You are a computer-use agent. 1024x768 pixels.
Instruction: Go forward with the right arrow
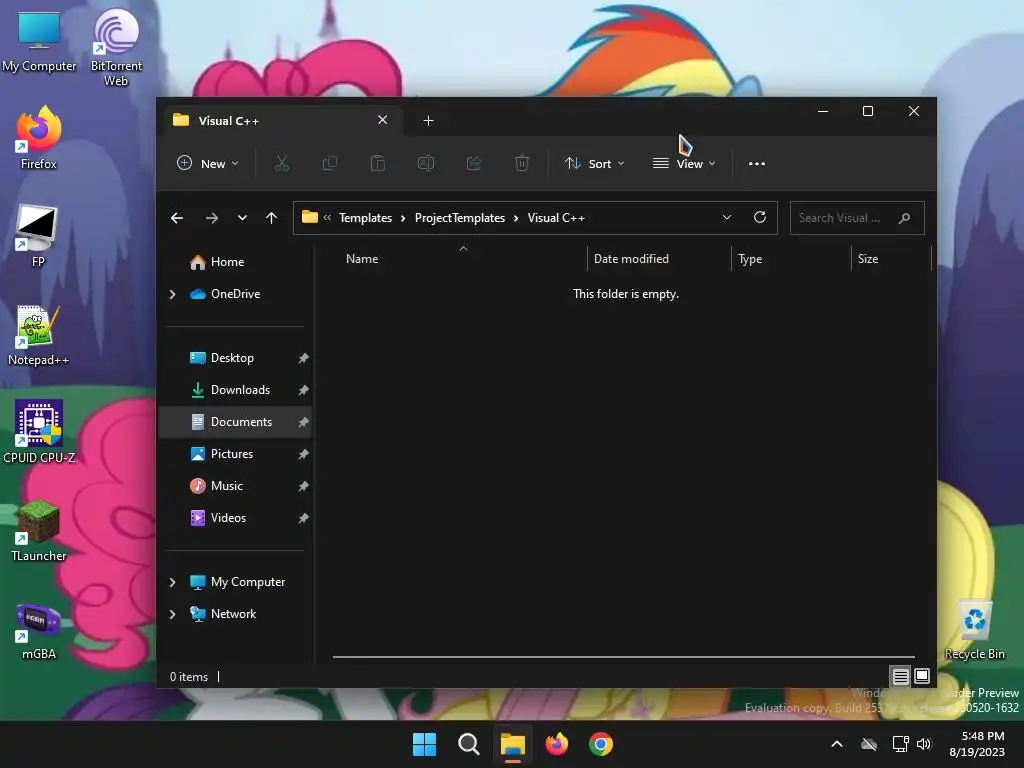(x=212, y=218)
